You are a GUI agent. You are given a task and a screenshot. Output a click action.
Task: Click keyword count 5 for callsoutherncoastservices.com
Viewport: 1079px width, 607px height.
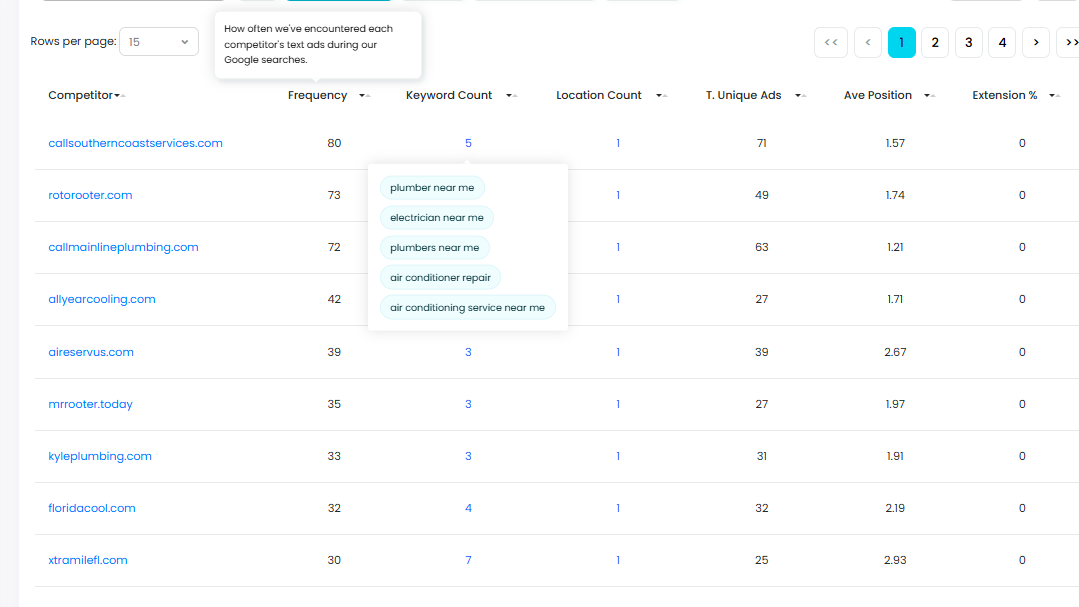(468, 143)
